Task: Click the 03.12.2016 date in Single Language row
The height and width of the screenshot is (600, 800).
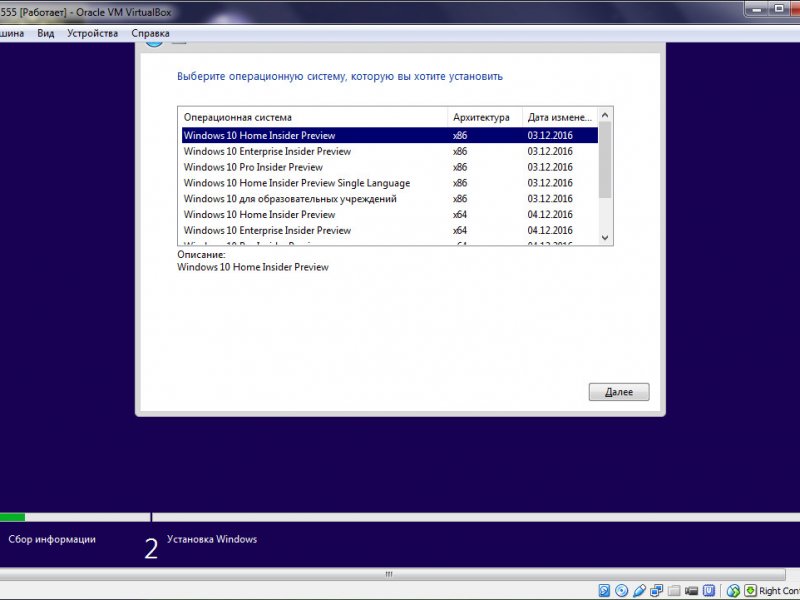Action: click(x=550, y=183)
